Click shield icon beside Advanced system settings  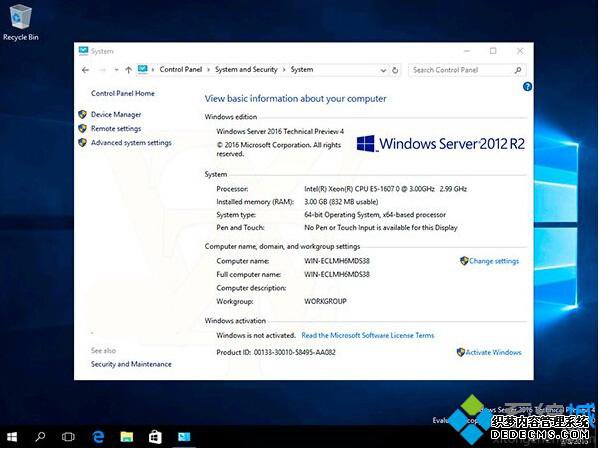(82, 142)
